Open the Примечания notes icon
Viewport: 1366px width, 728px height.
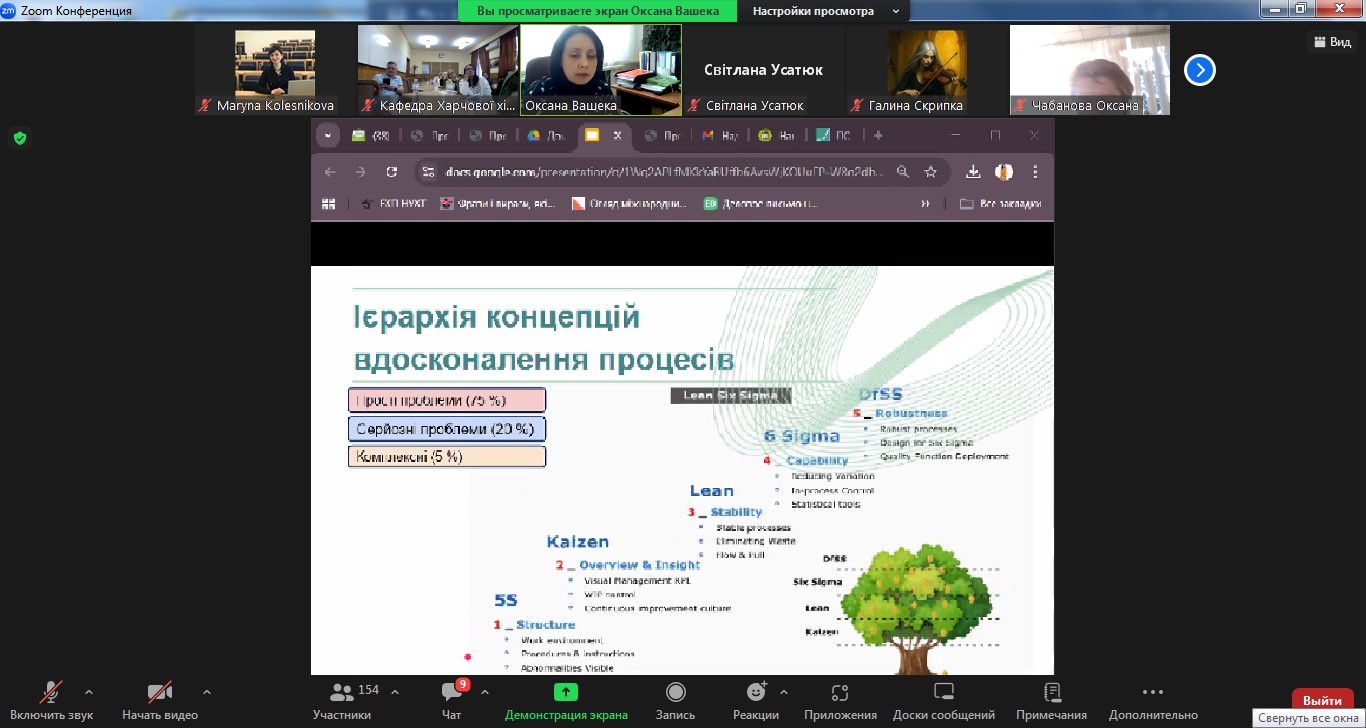click(x=1051, y=692)
